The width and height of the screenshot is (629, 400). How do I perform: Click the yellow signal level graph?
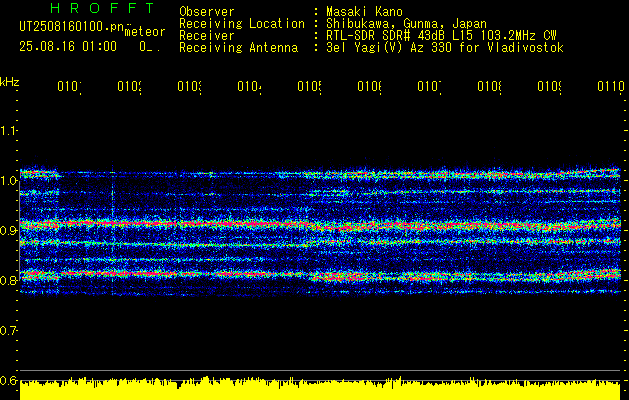(x=320, y=388)
